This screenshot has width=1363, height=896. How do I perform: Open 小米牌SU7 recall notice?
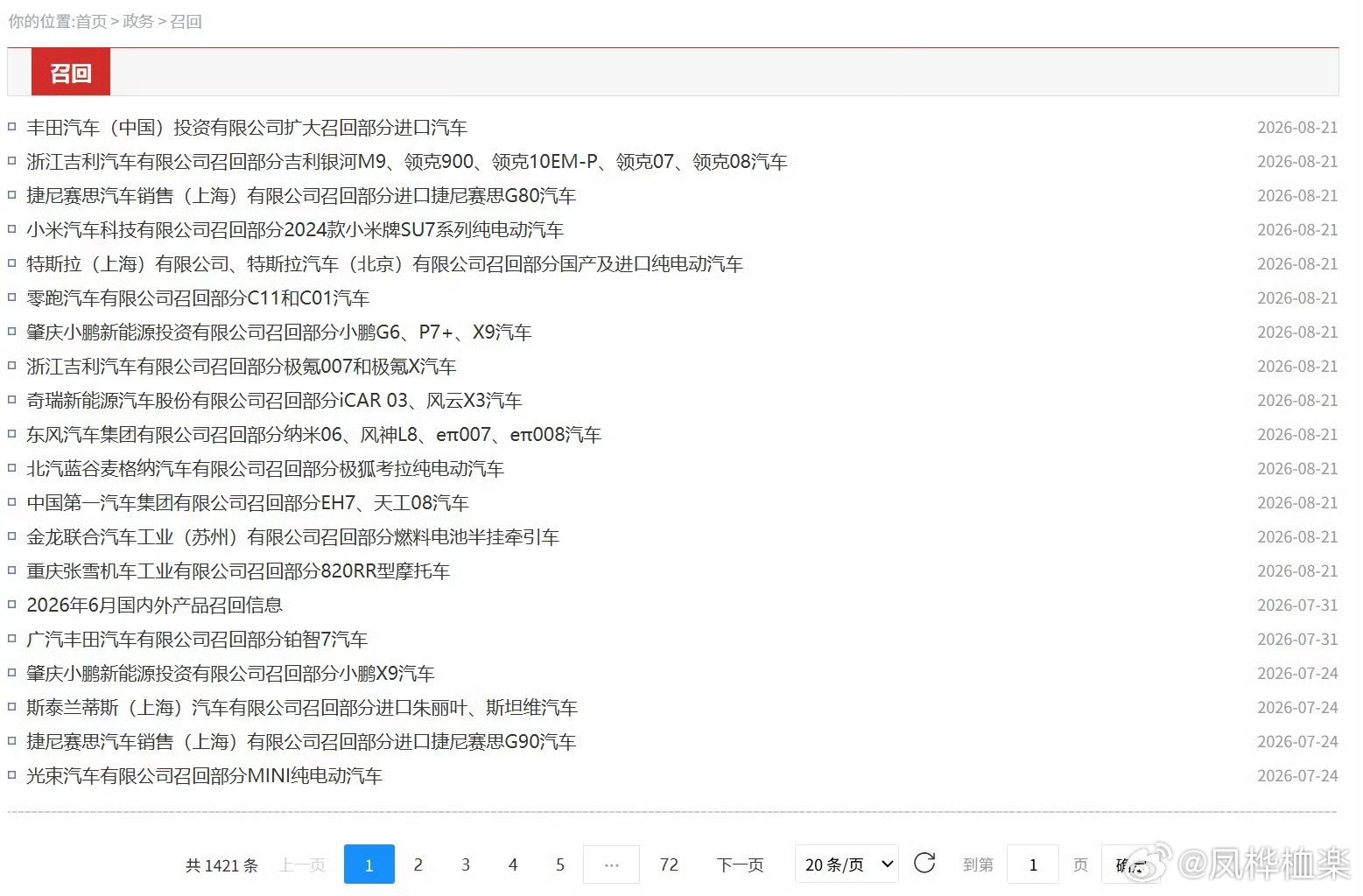tap(295, 230)
